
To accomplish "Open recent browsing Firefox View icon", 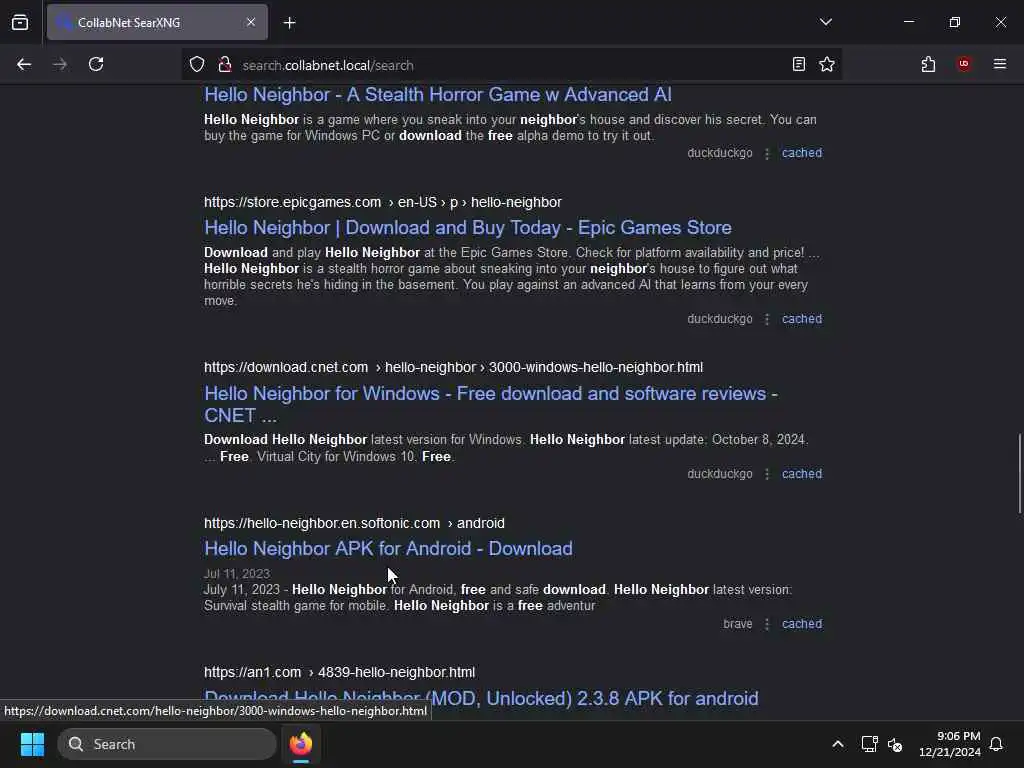I will [x=20, y=22].
